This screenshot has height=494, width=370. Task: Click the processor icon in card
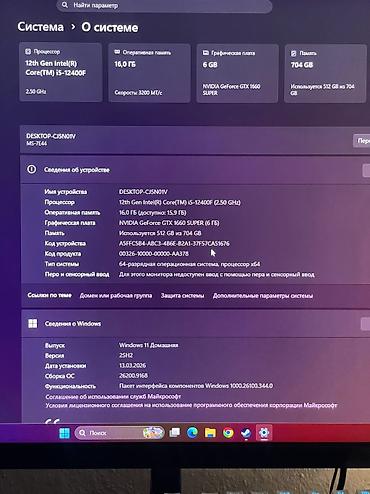pyautogui.click(x=28, y=51)
